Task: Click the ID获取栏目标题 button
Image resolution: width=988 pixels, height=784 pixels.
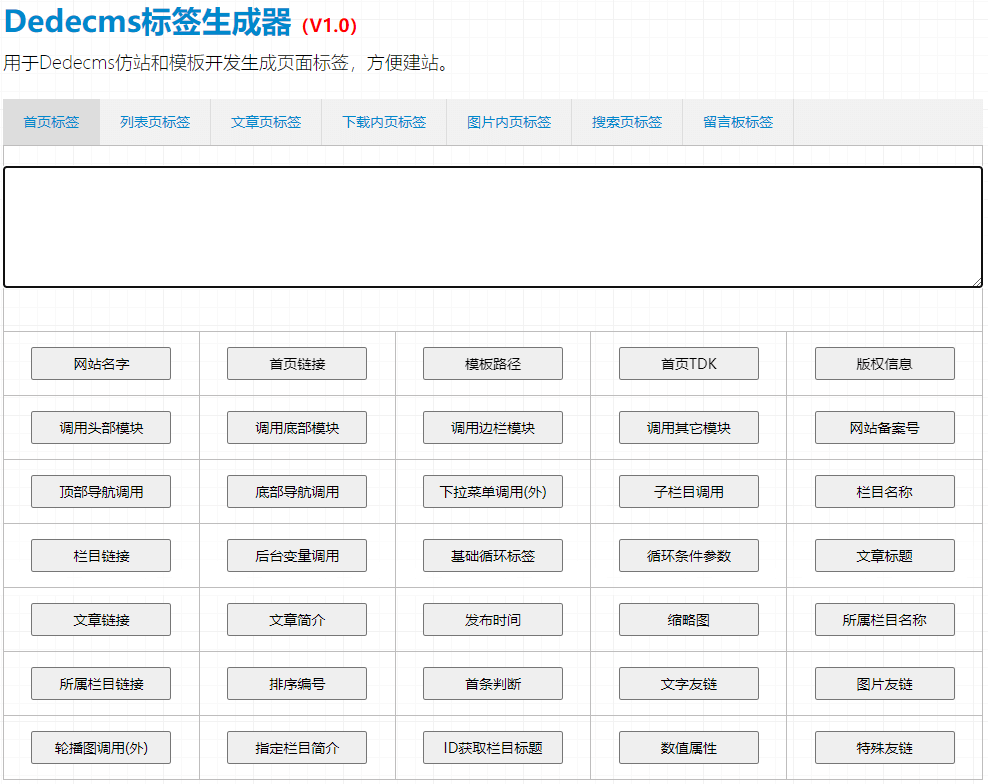Action: [493, 747]
